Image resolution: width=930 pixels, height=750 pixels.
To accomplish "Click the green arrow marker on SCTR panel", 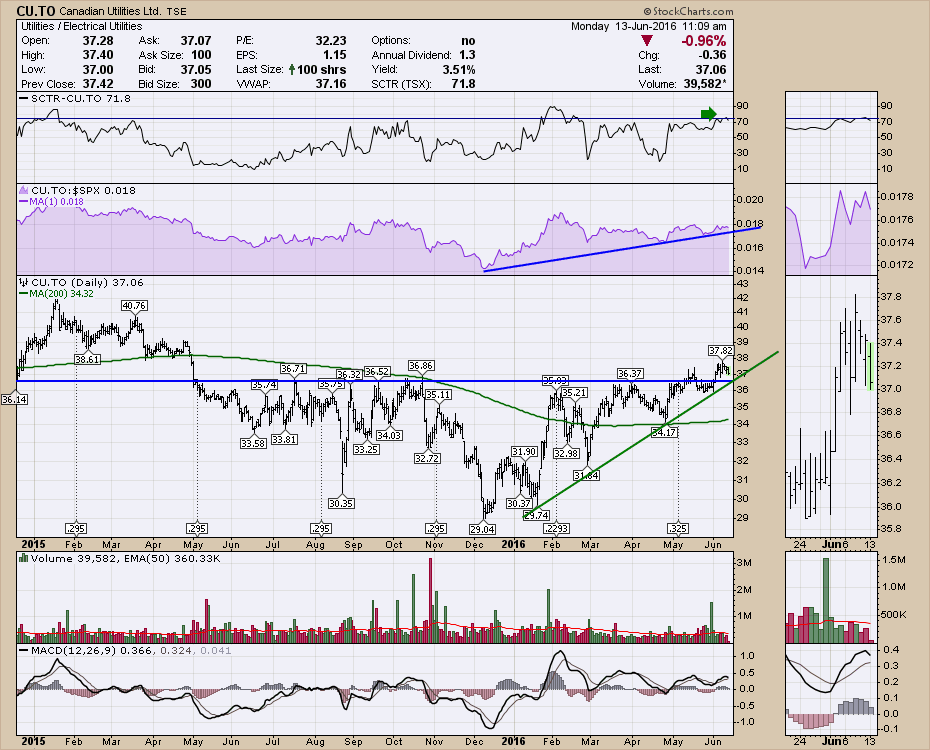I will 708,114.
